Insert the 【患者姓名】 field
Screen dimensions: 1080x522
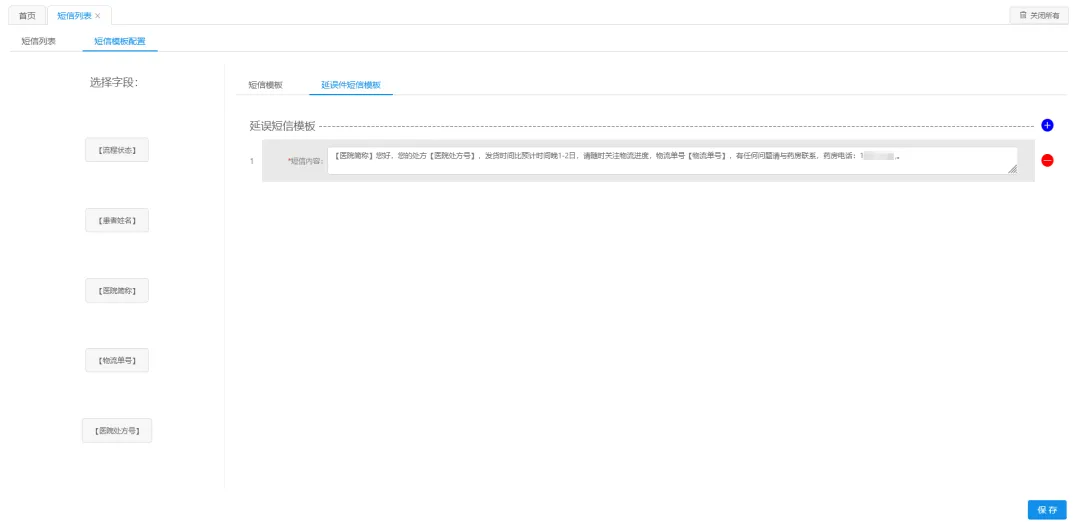coord(117,220)
